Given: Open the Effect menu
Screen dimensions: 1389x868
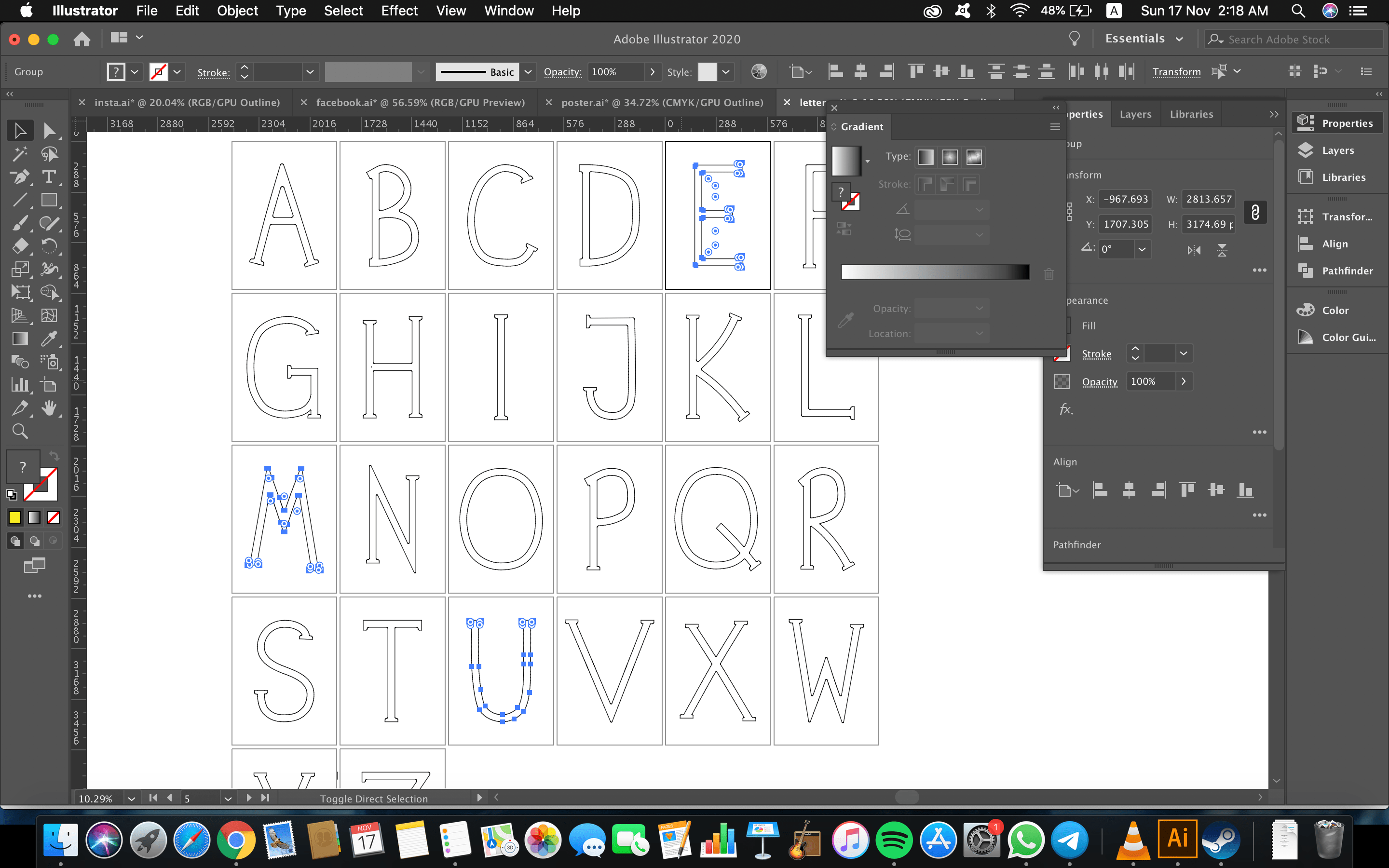Looking at the screenshot, I should point(399,11).
